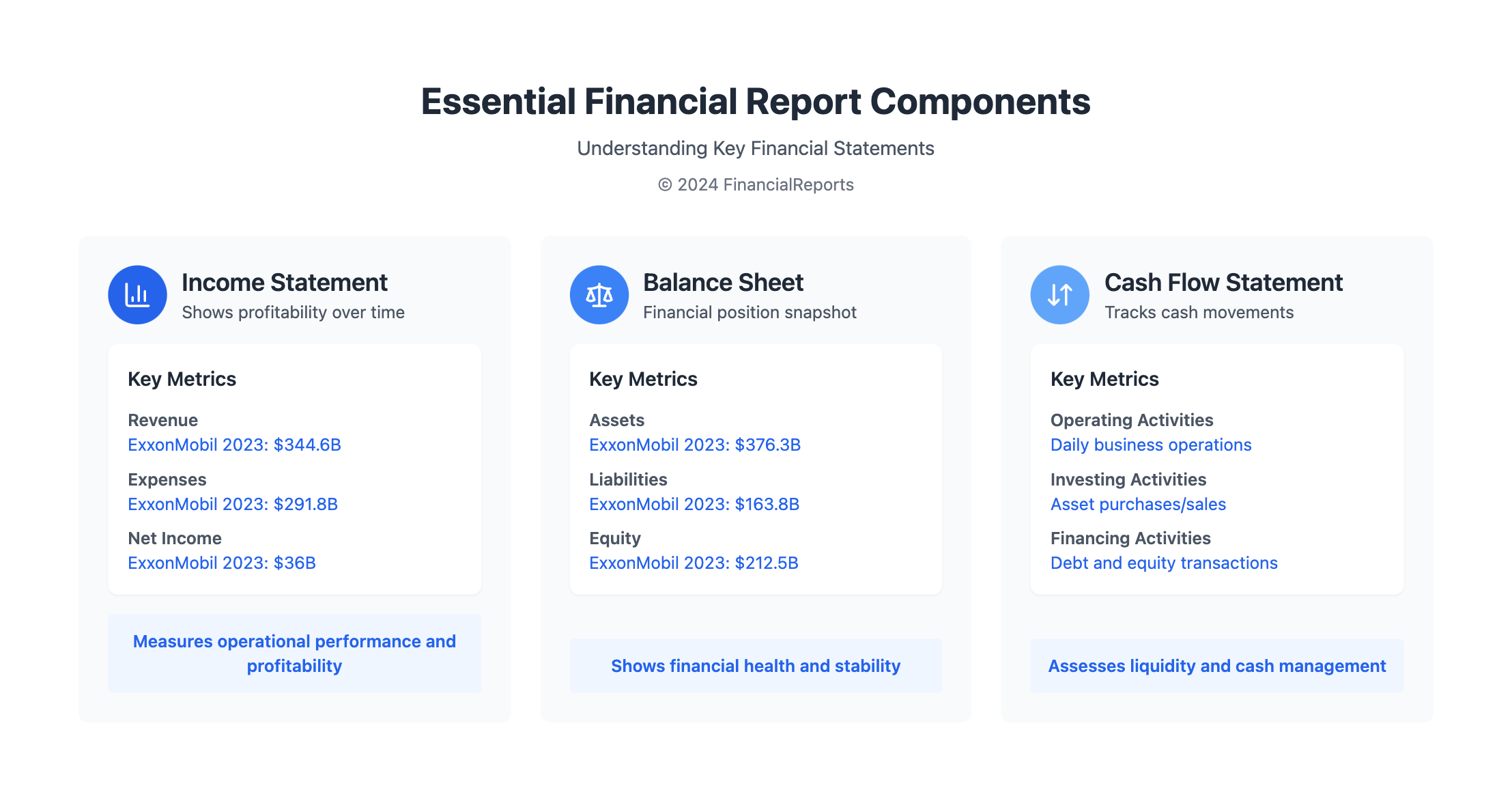Image resolution: width=1512 pixels, height=801 pixels.
Task: Open Asset purchases/sales link
Action: coord(1138,504)
